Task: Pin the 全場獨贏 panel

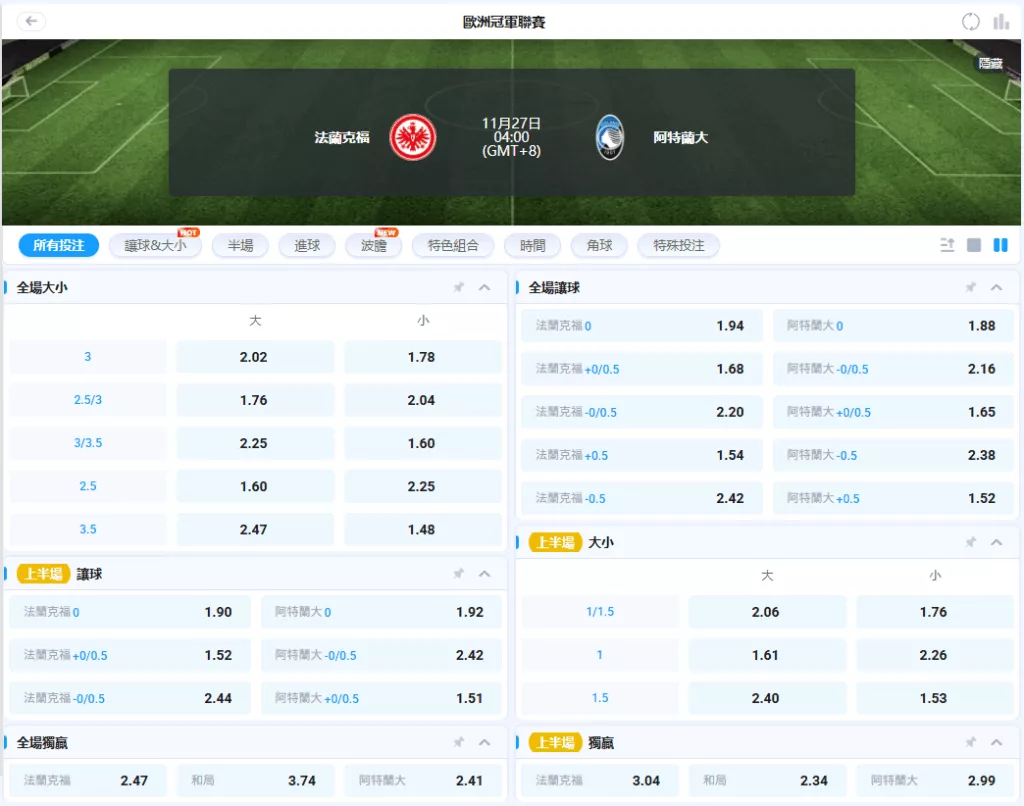Action: (x=459, y=743)
